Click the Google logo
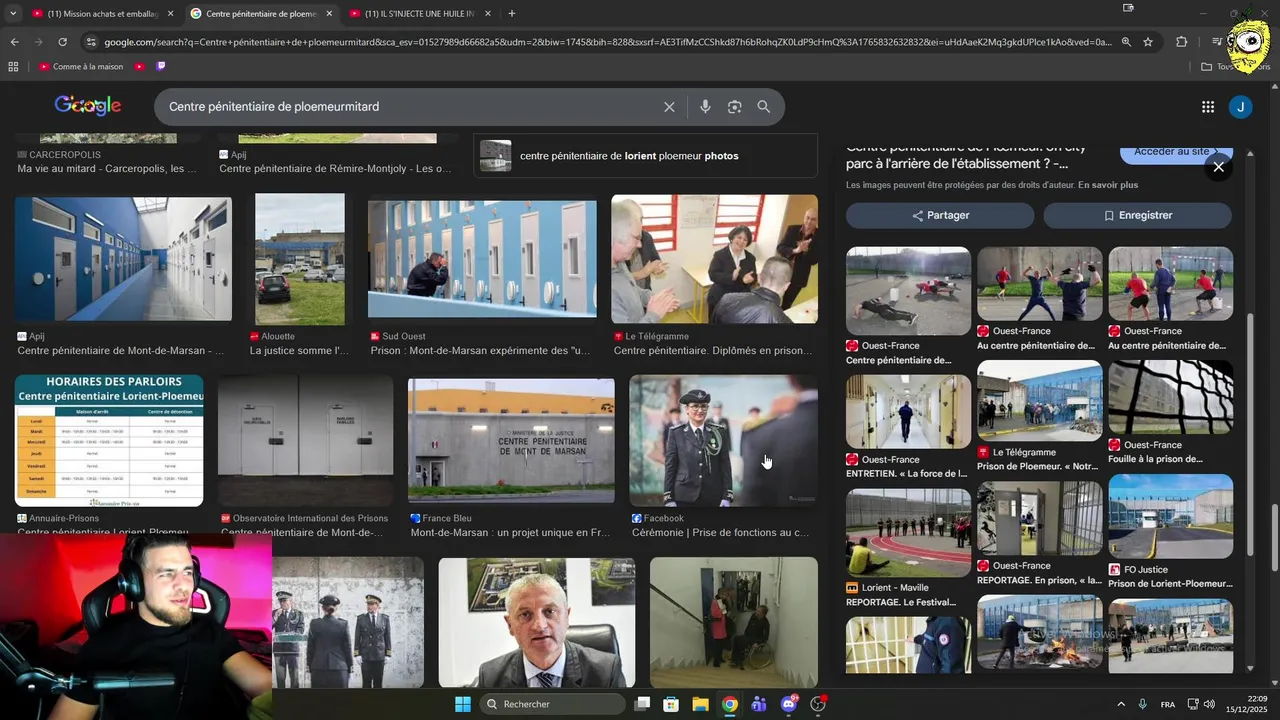 click(88, 106)
